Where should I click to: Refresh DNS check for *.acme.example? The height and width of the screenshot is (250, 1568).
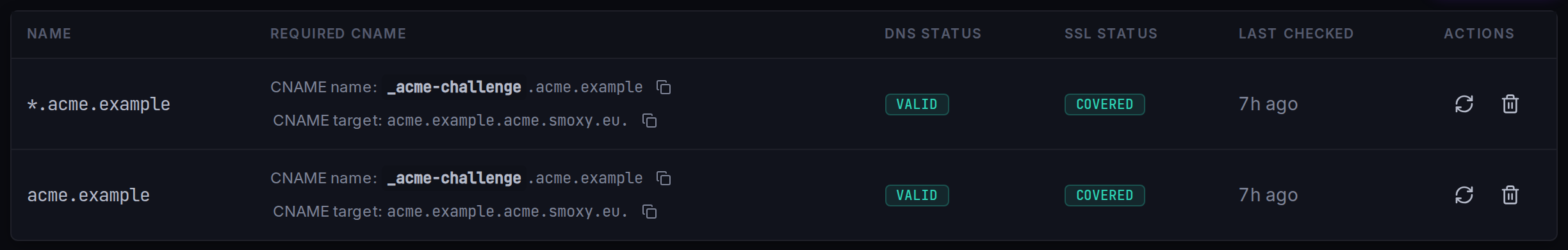coord(1464,104)
